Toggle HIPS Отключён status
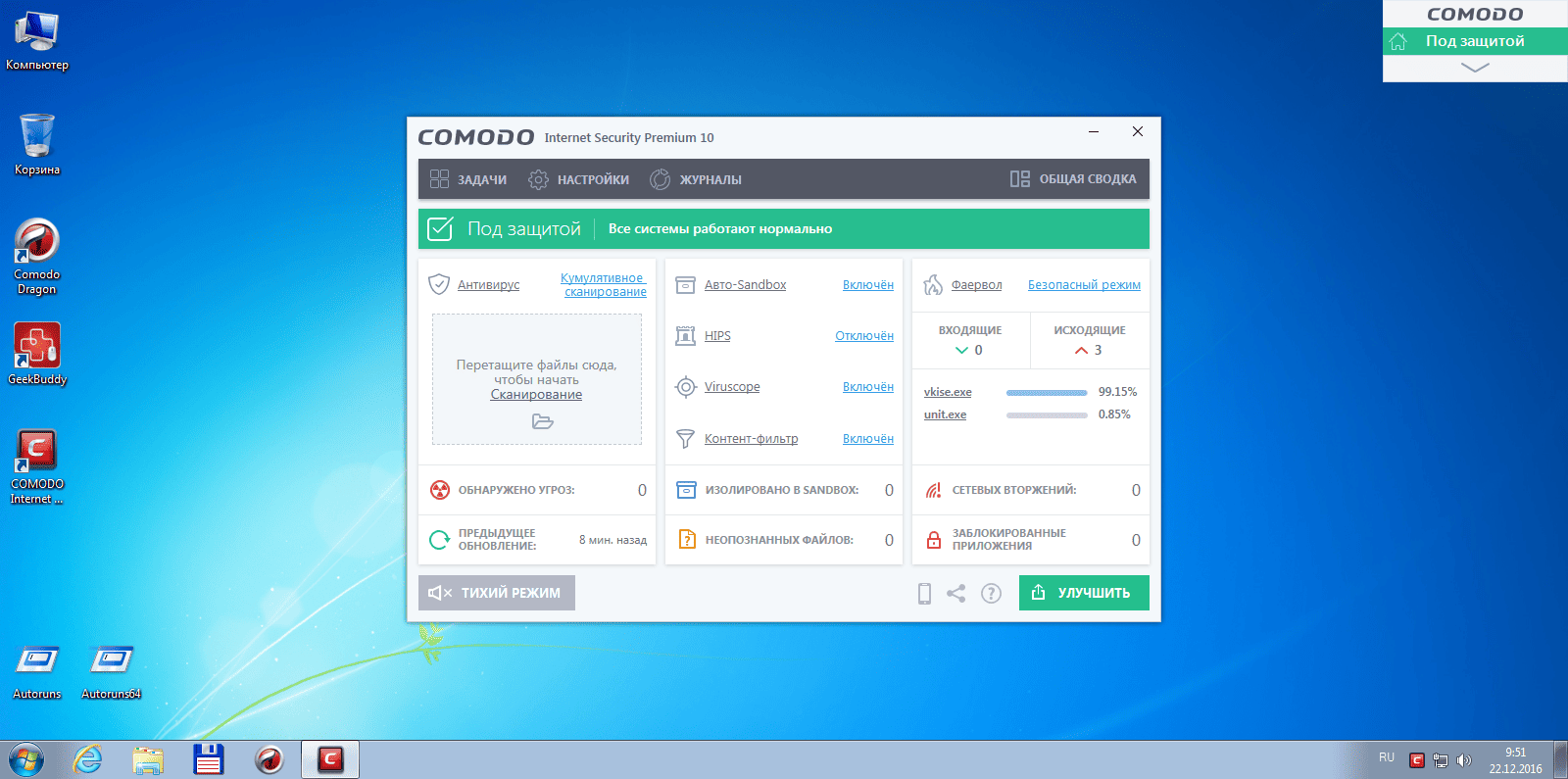The width and height of the screenshot is (1568, 779). point(864,336)
